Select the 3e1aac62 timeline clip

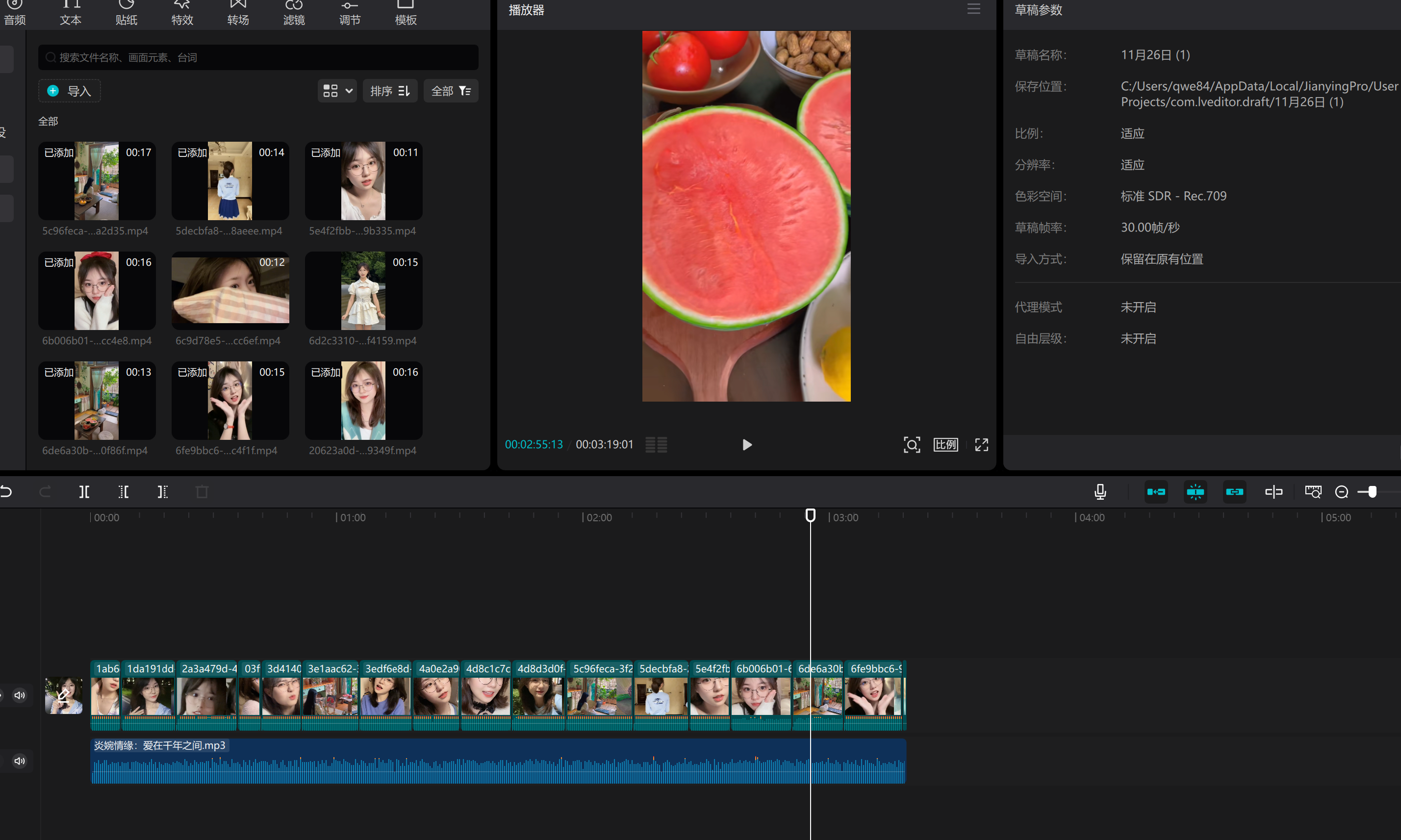[331, 696]
